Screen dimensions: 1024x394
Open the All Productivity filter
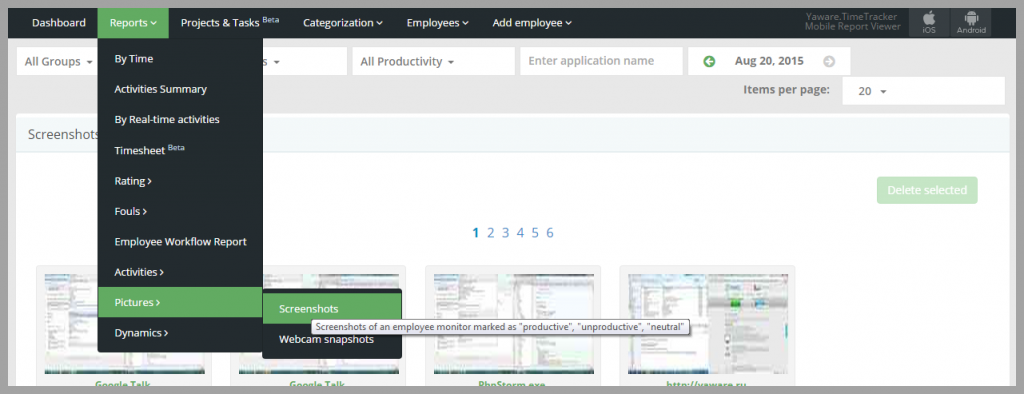pos(434,61)
